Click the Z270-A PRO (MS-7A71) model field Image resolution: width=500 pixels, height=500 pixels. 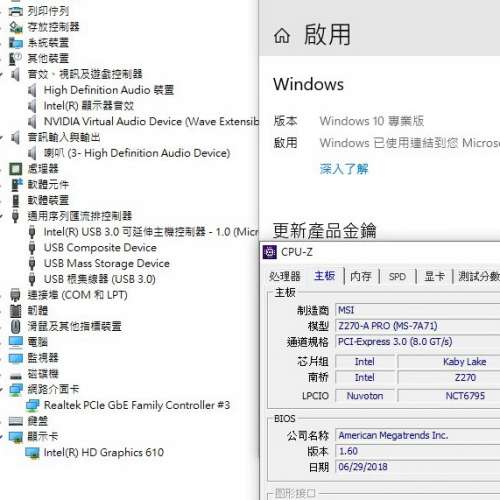(418, 326)
